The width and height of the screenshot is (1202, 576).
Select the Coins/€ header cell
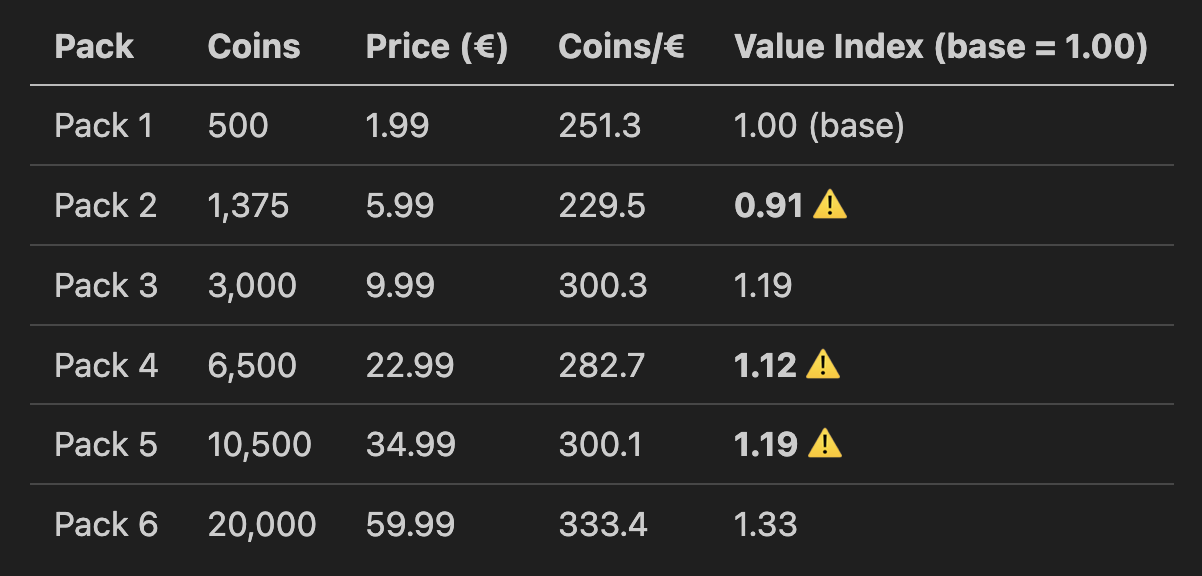(621, 46)
